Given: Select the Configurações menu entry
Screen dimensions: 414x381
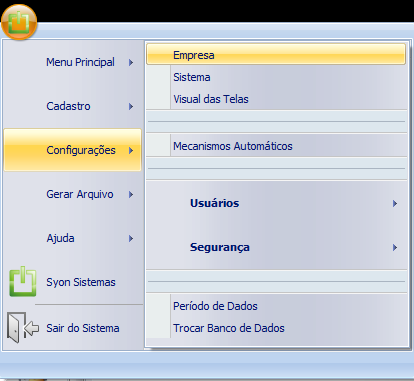Looking at the screenshot, I should point(73,150).
